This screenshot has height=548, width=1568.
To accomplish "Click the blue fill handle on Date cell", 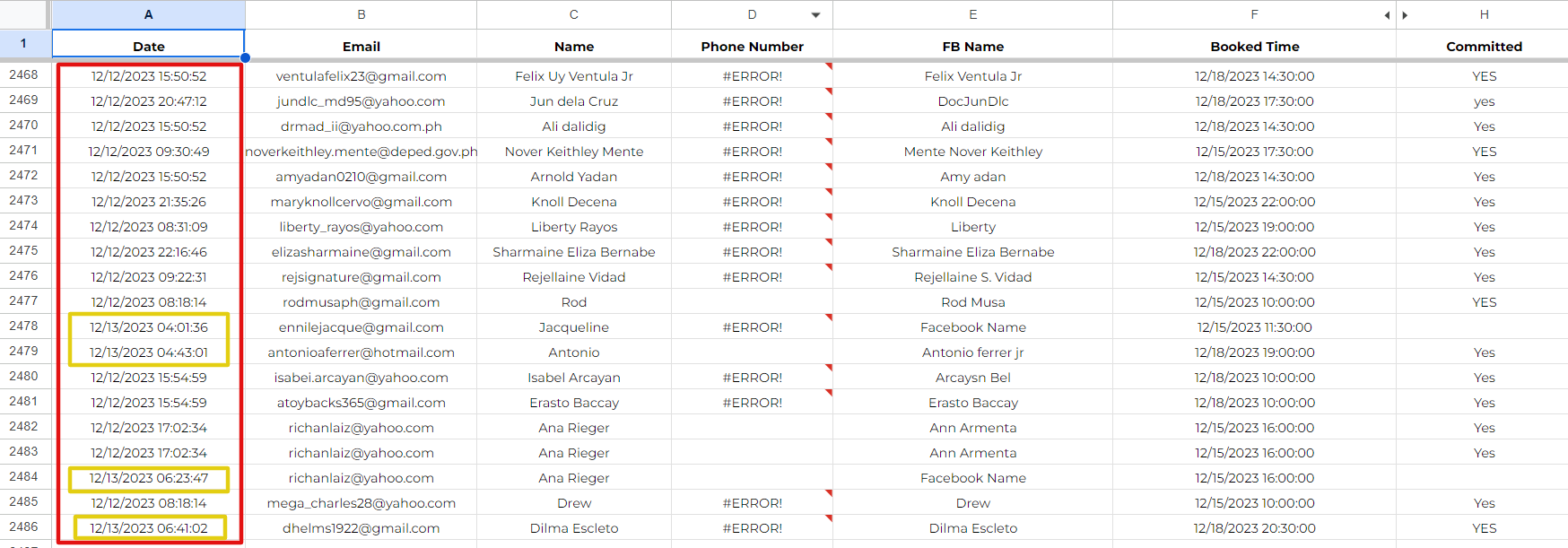I will tap(245, 58).
